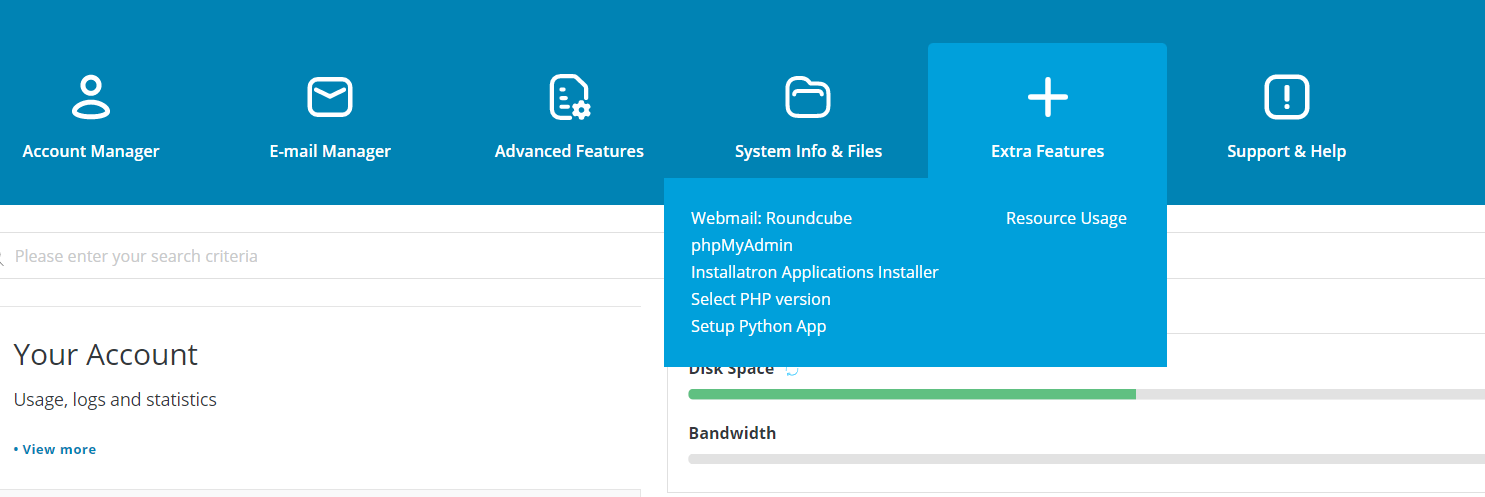This screenshot has width=1485, height=497.
Task: Click the green Disk Space usage bar
Action: pos(911,394)
